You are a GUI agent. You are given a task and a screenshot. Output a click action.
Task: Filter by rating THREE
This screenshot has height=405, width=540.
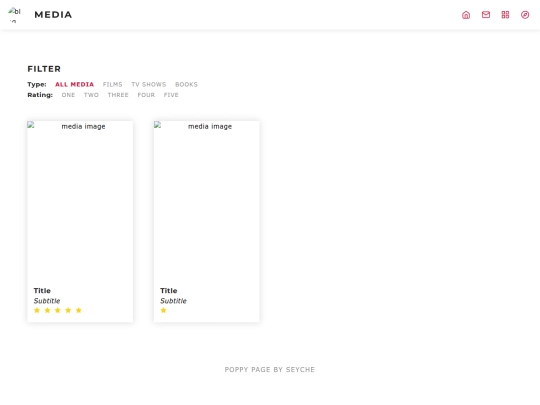coord(118,95)
